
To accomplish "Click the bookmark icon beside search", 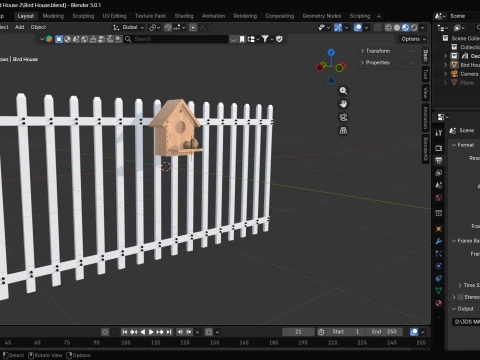I will click(x=242, y=39).
